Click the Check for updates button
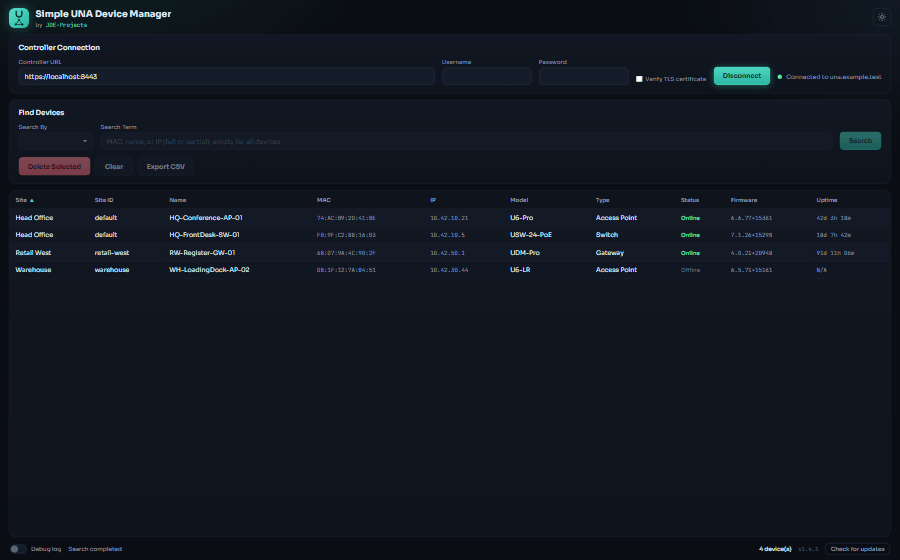 (x=857, y=549)
